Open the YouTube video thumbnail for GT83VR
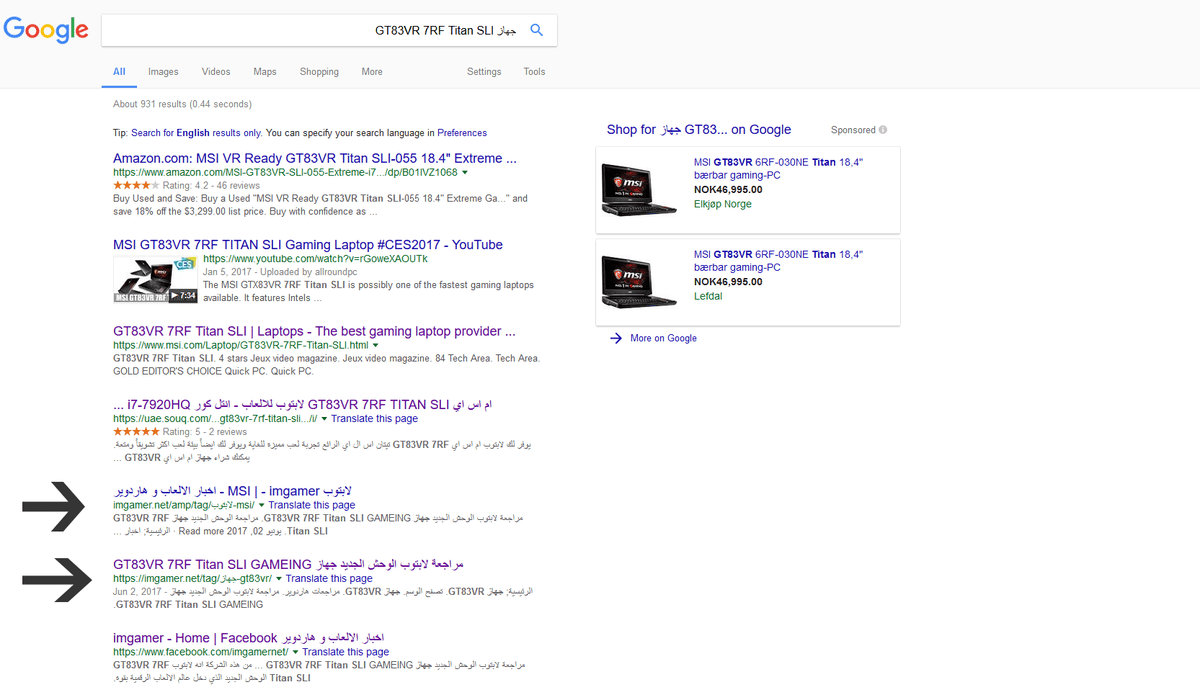Viewport: 1200px width, 695px height. (x=154, y=280)
